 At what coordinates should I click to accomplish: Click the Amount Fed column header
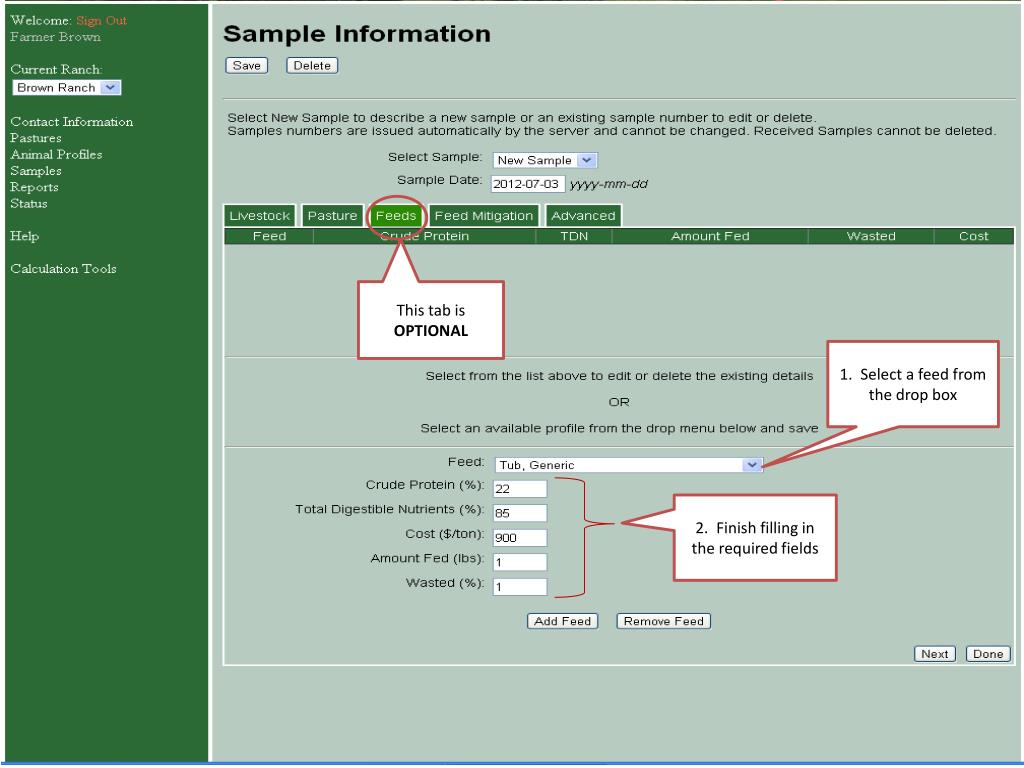click(710, 236)
